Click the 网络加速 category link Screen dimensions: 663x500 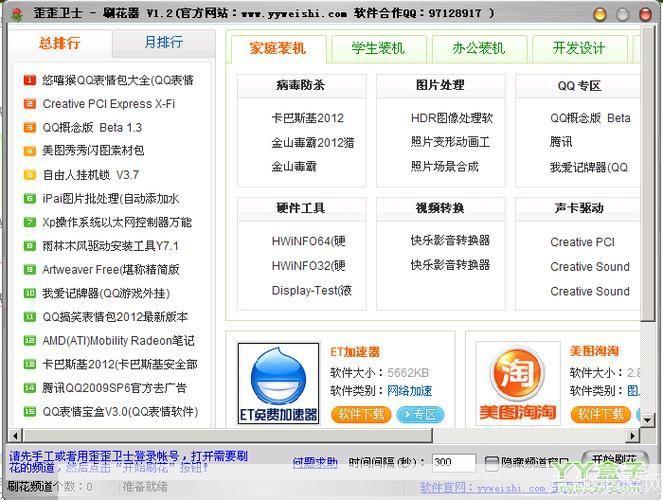coord(409,391)
